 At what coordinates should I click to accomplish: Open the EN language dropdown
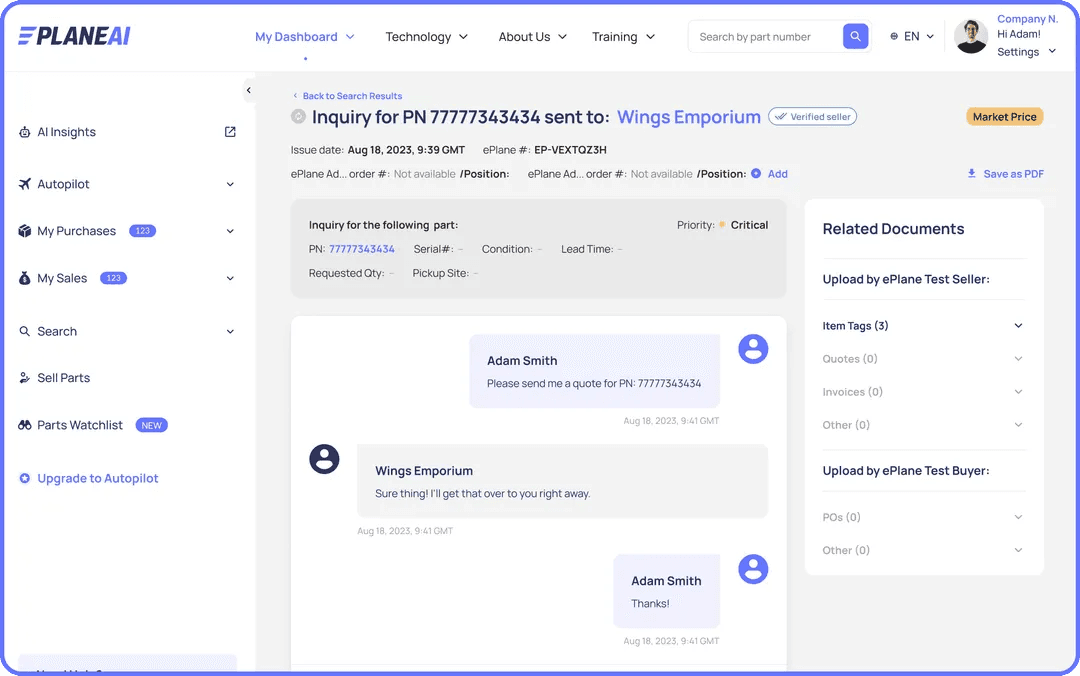click(x=912, y=37)
